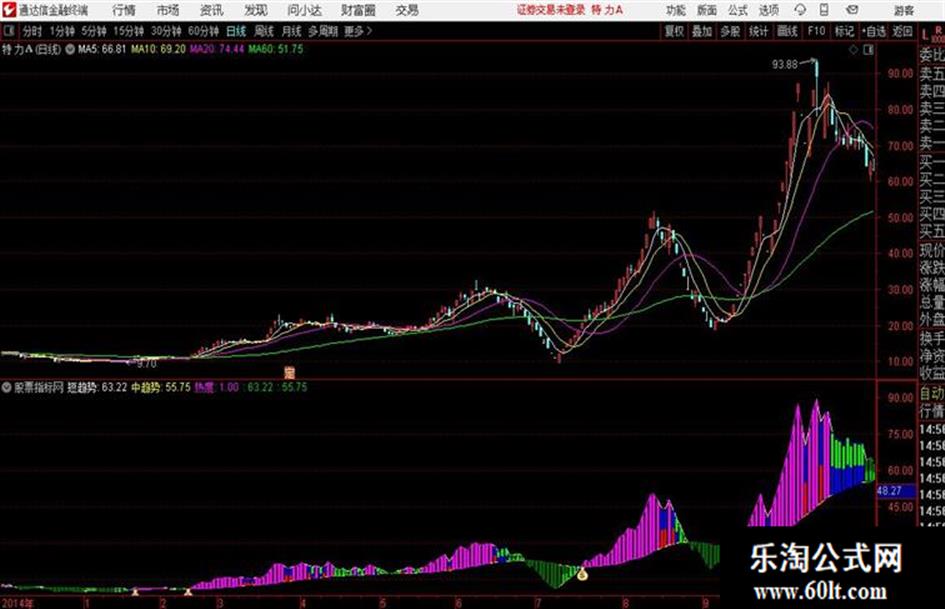
Task: Open the 问小达 menu
Action: (x=304, y=10)
